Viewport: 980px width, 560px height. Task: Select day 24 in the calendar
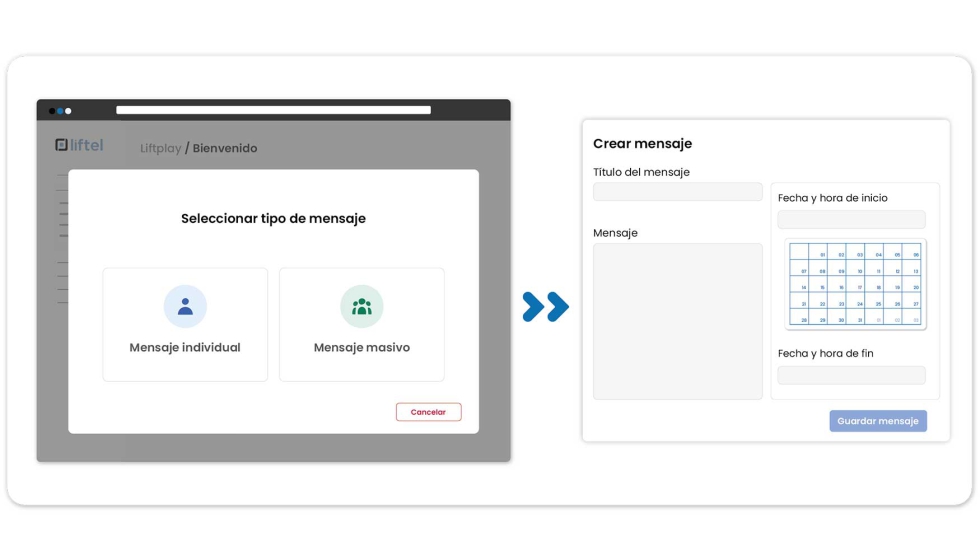[855, 303]
